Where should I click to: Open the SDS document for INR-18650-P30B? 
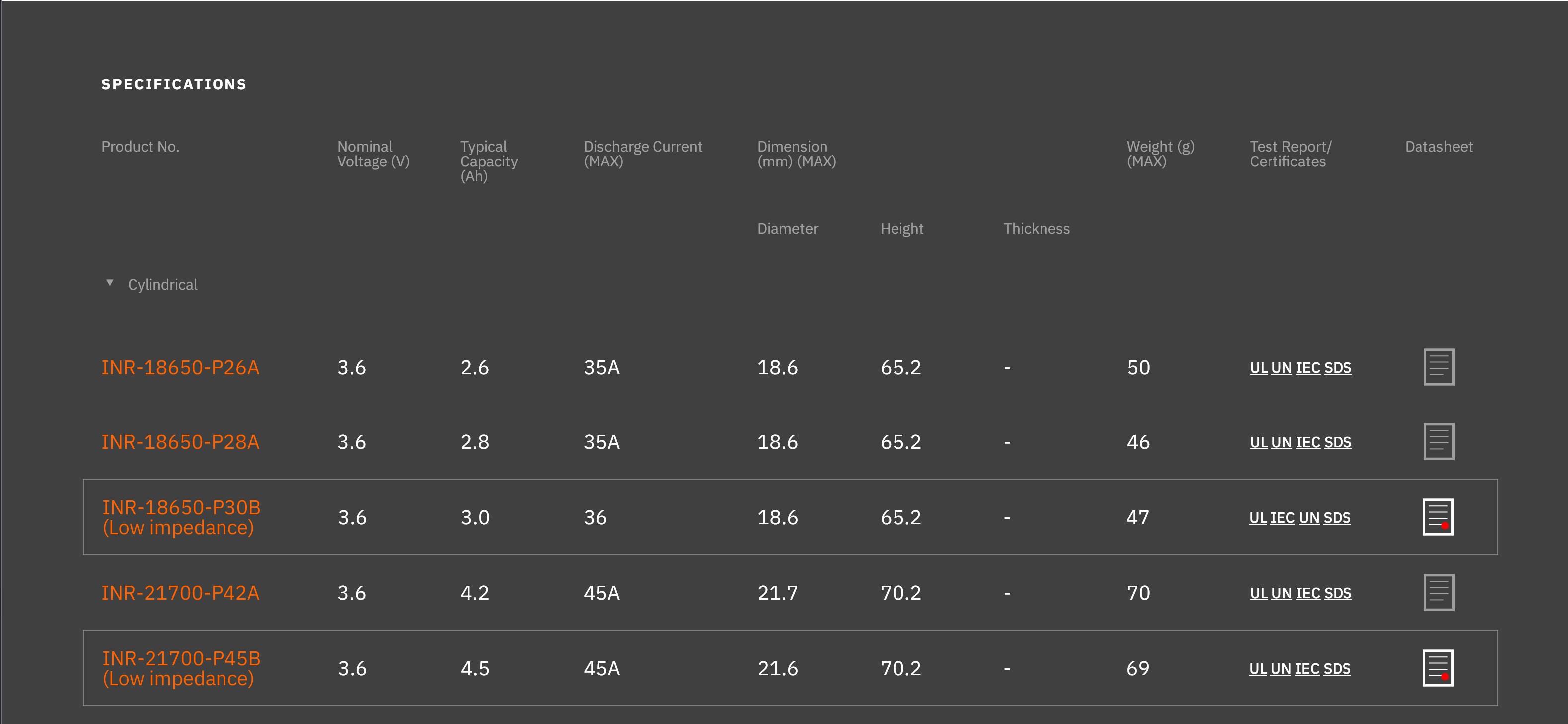[1337, 518]
